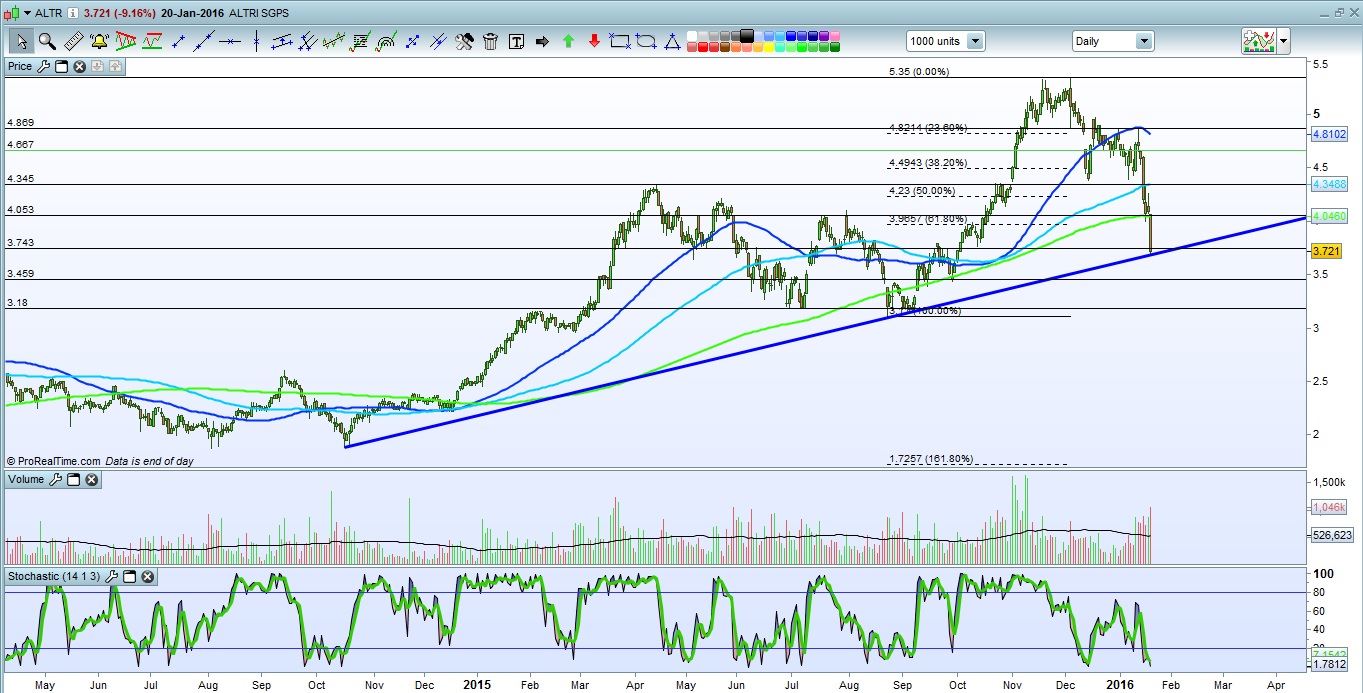Viewport: 1363px width, 693px height.
Task: Click the trash can delete objects icon
Action: [x=490, y=41]
